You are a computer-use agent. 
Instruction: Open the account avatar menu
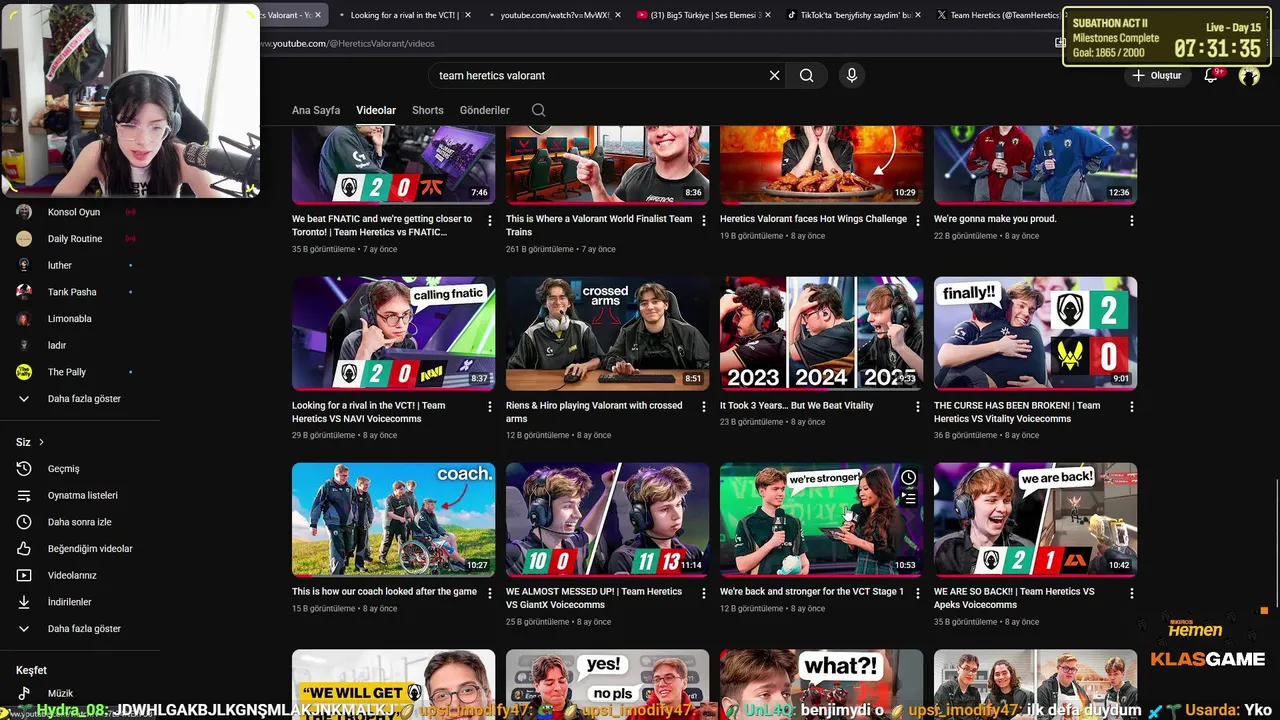click(1249, 75)
